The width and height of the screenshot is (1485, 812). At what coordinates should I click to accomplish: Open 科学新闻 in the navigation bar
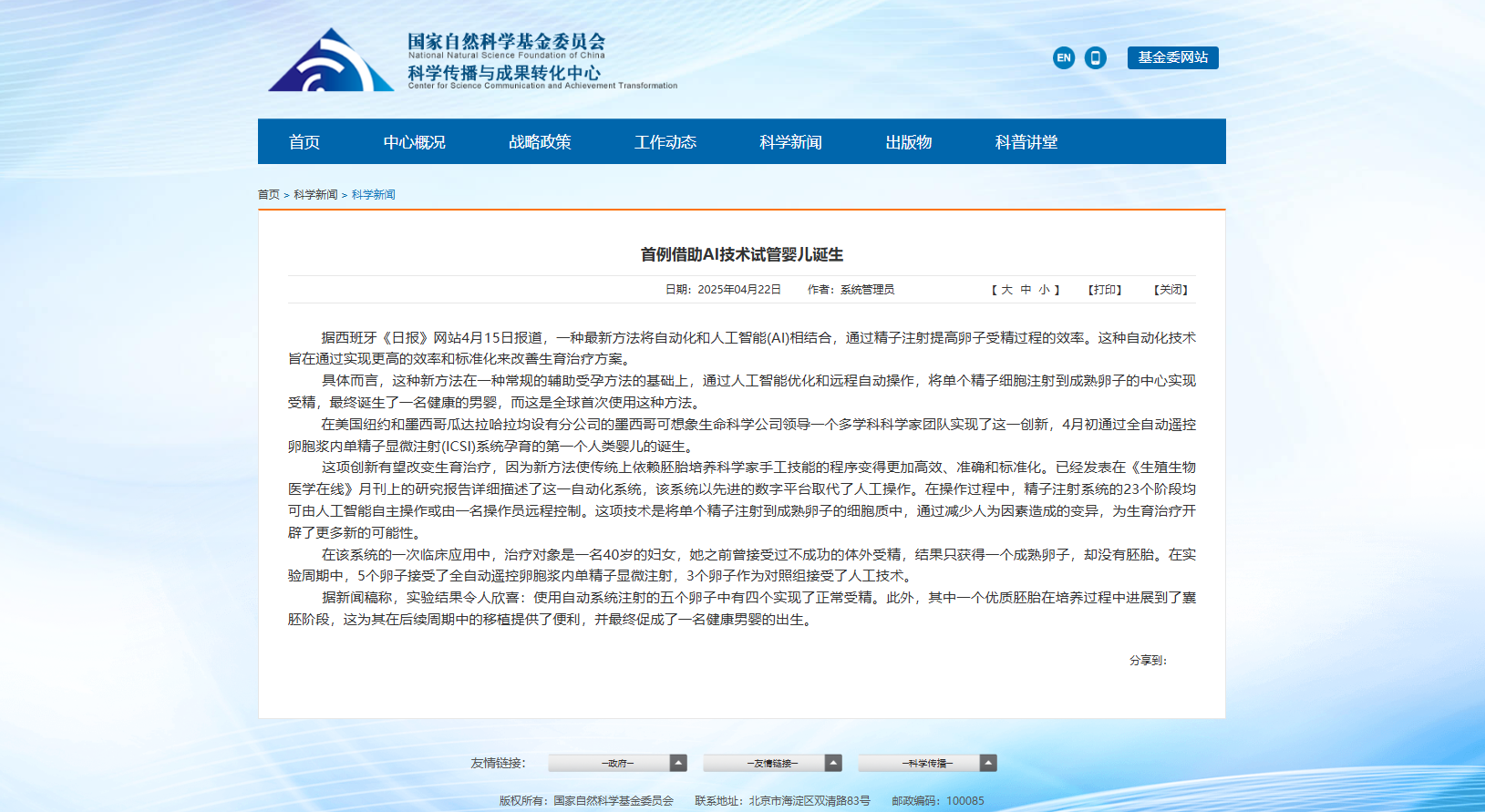coord(790,142)
